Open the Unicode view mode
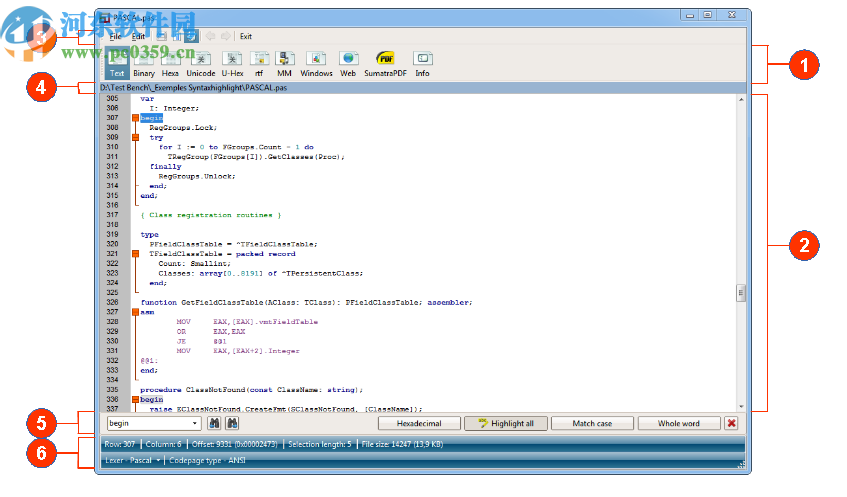Viewport: 847px width, 497px height. pyautogui.click(x=201, y=64)
